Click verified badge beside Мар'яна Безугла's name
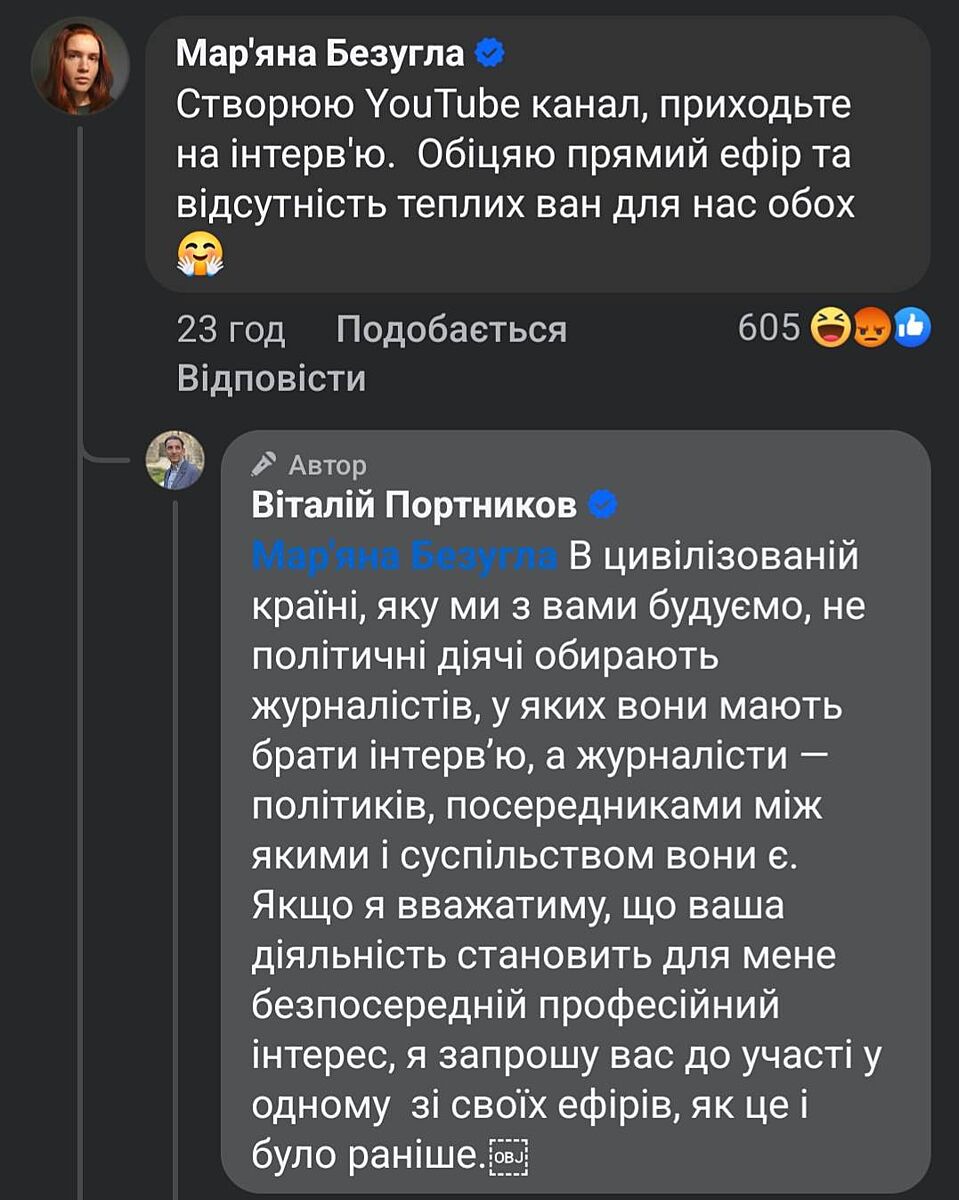 (490, 54)
